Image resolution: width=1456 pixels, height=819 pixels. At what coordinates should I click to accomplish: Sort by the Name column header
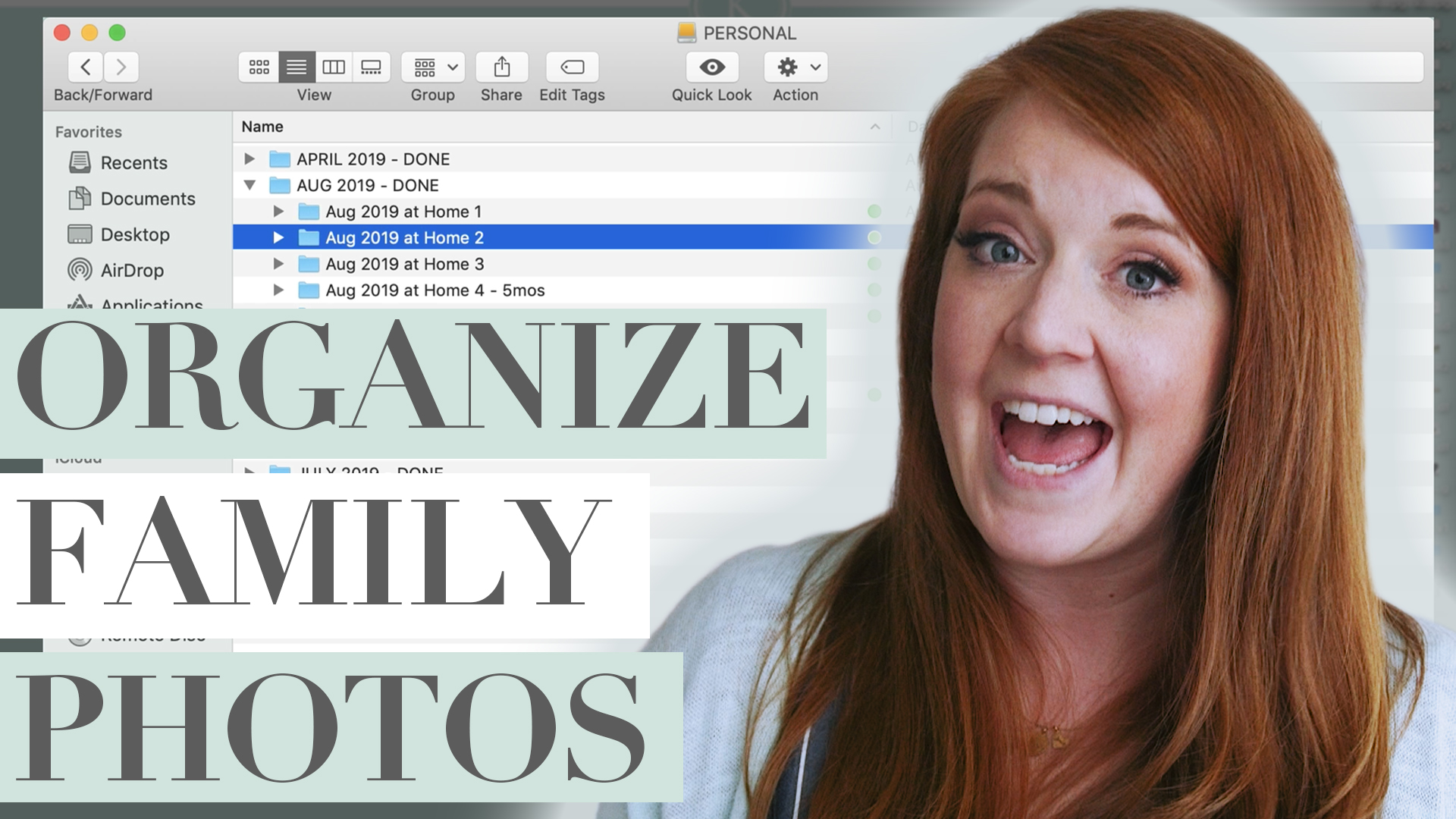(262, 127)
